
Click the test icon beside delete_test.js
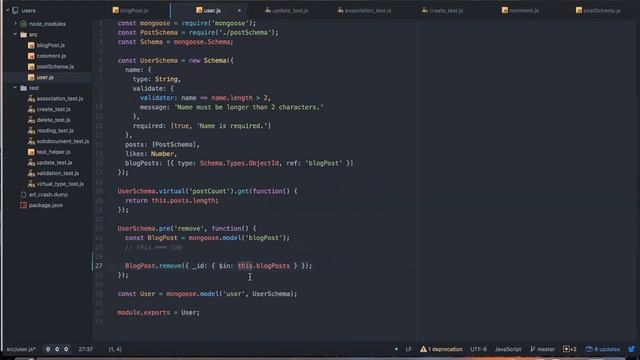[31, 120]
